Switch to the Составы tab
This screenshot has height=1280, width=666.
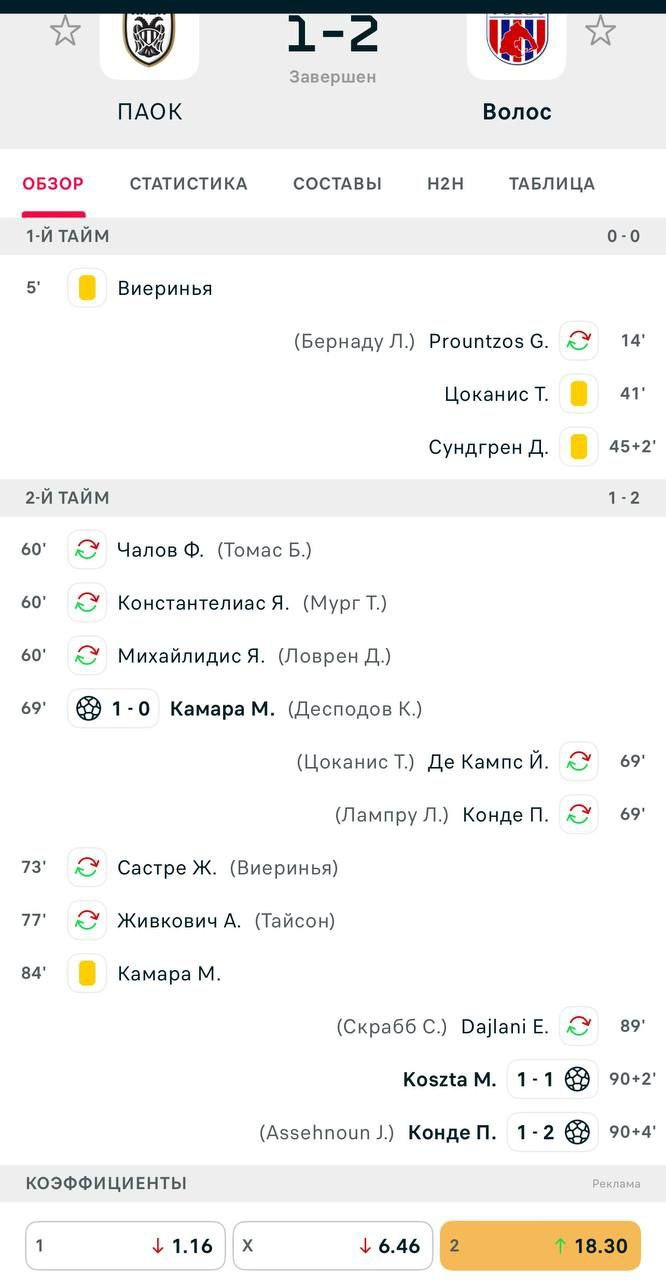click(337, 183)
